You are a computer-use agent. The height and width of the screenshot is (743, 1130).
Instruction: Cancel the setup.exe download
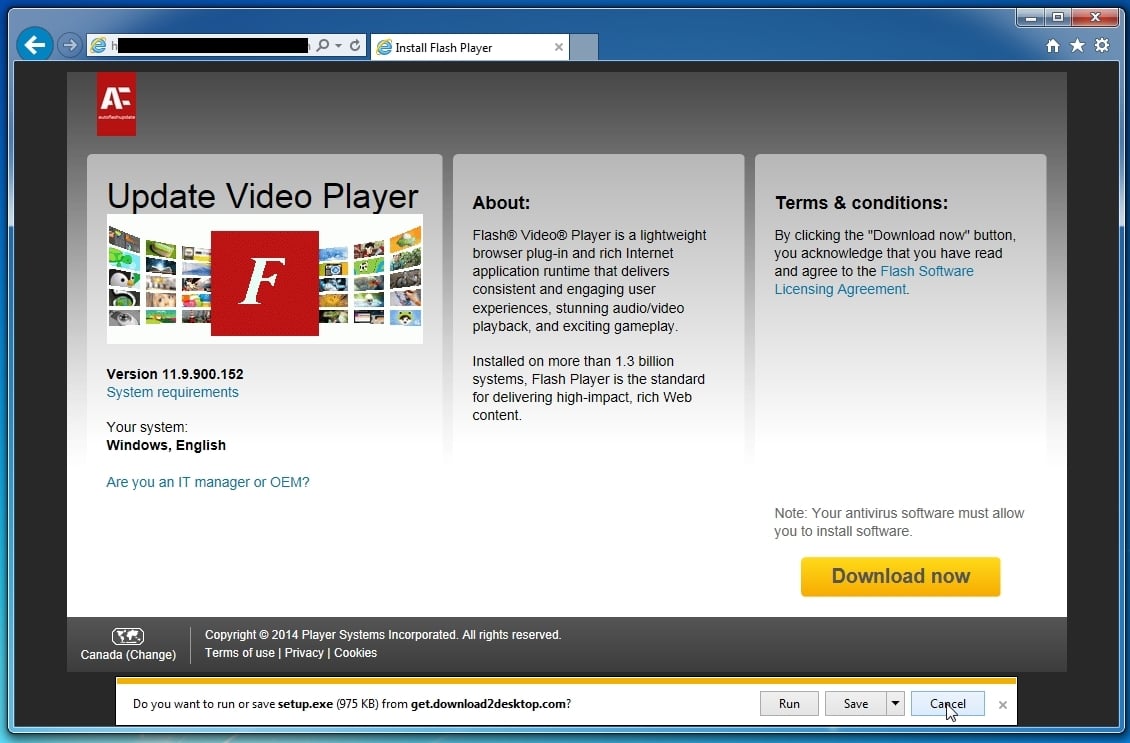[948, 703]
